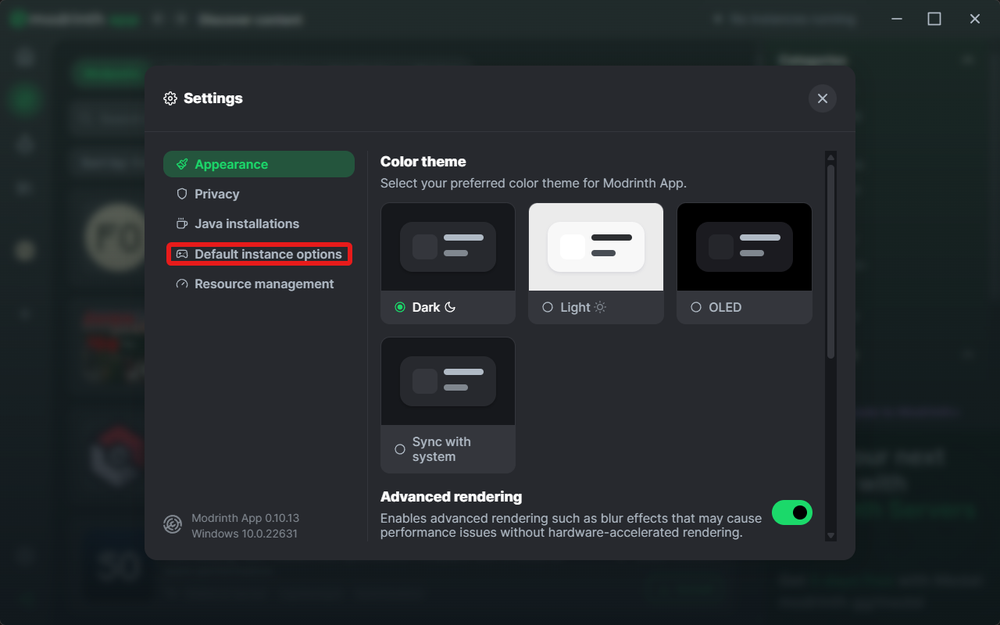Select the Dark theme radio button
The width and height of the screenshot is (1000, 625).
[400, 307]
